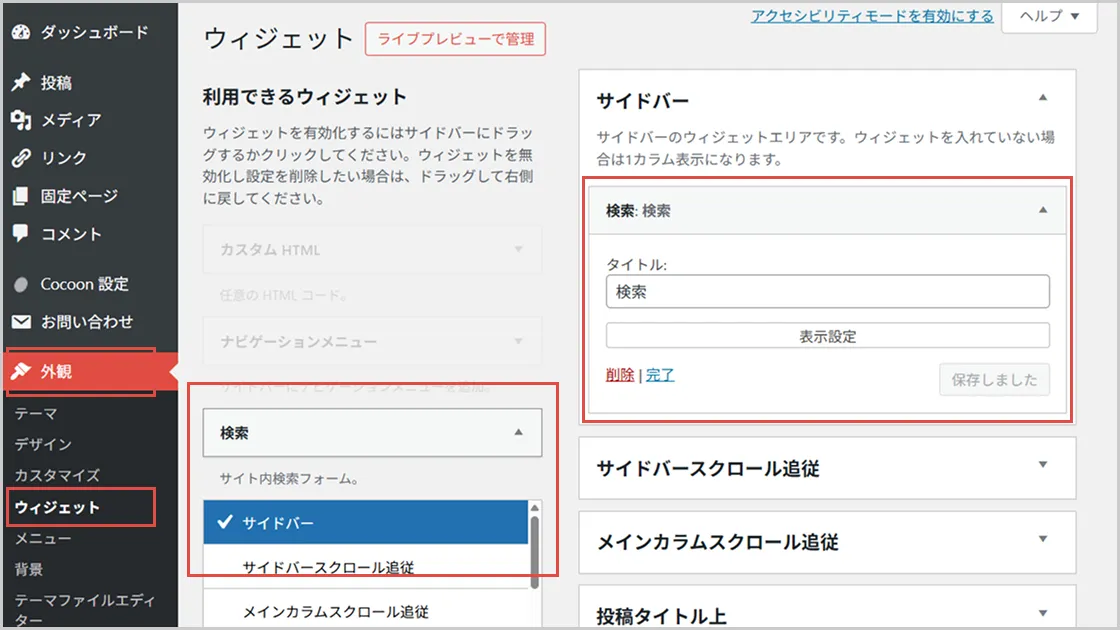Click the タイトル text field

[x=827, y=292]
